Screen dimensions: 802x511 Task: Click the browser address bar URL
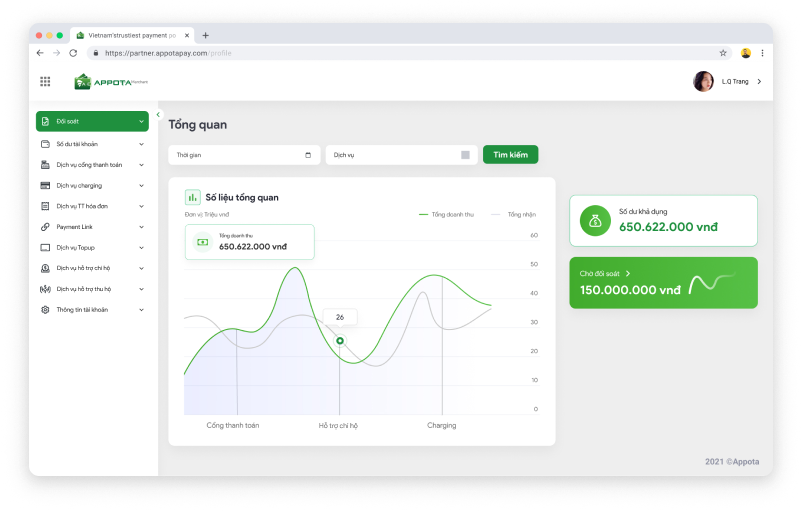(168, 53)
